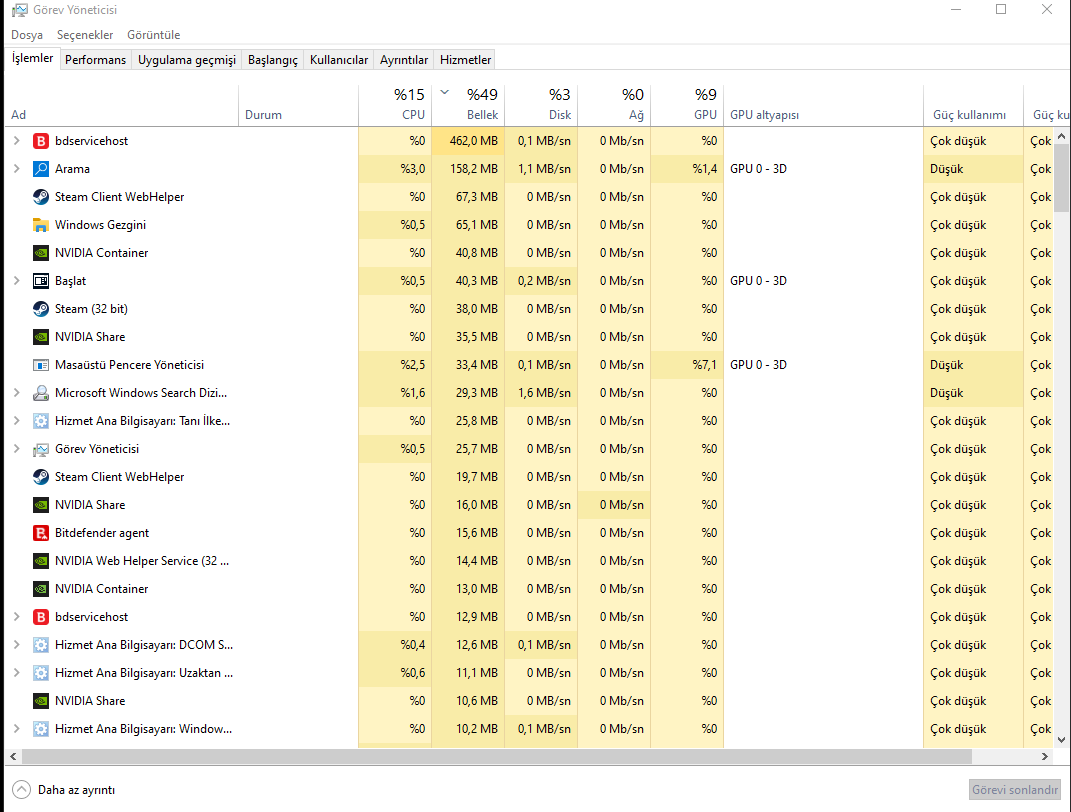Select the %7,1 GPU usage cell

point(687,365)
